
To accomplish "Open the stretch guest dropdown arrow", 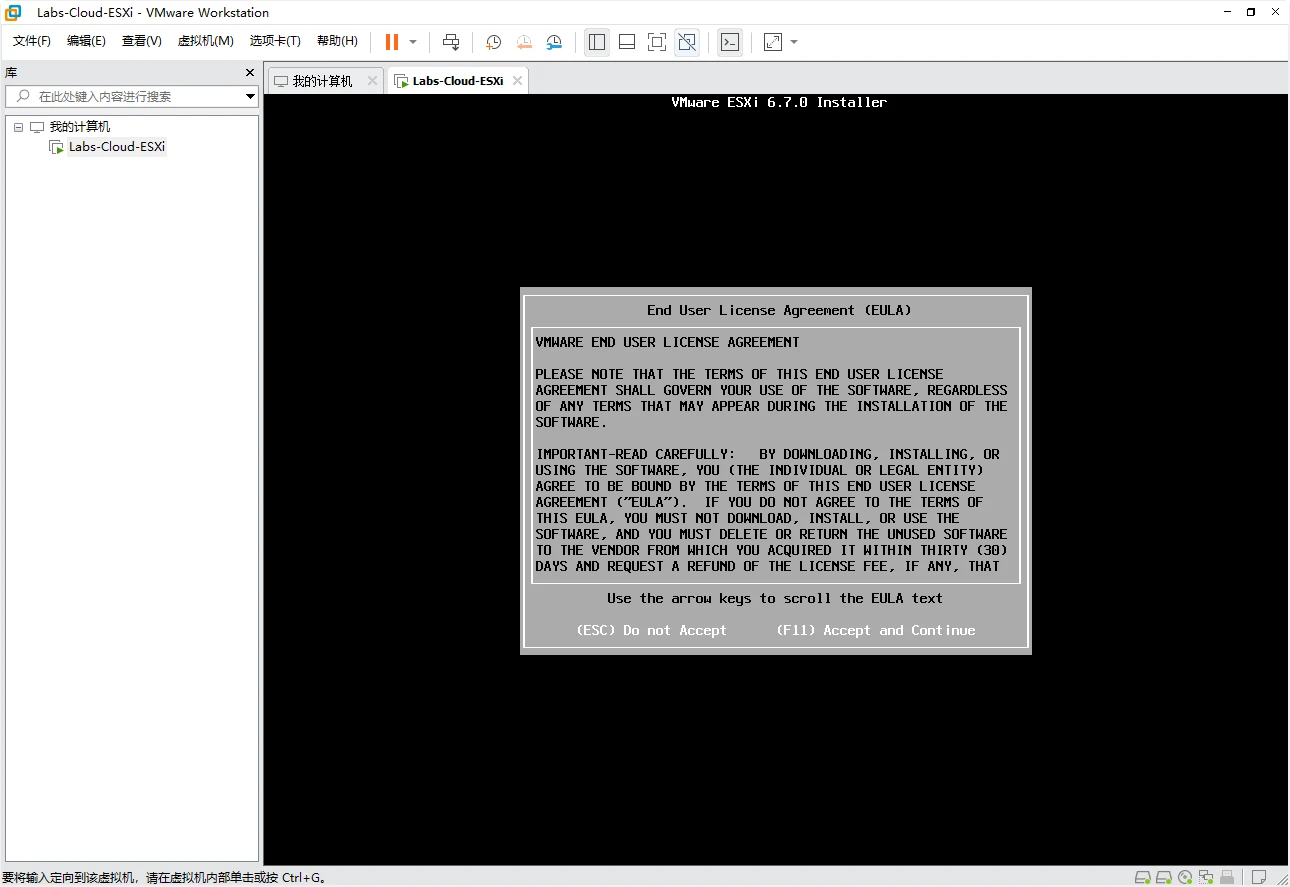I will (x=794, y=42).
